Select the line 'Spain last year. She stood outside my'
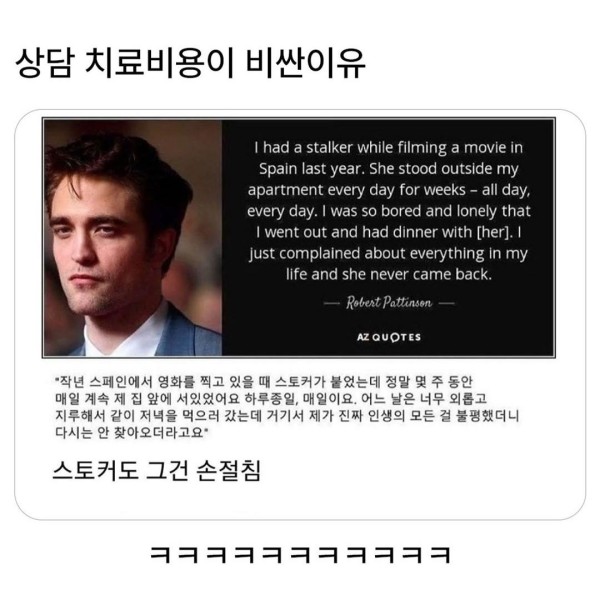The height and width of the screenshot is (600, 600). (389, 169)
